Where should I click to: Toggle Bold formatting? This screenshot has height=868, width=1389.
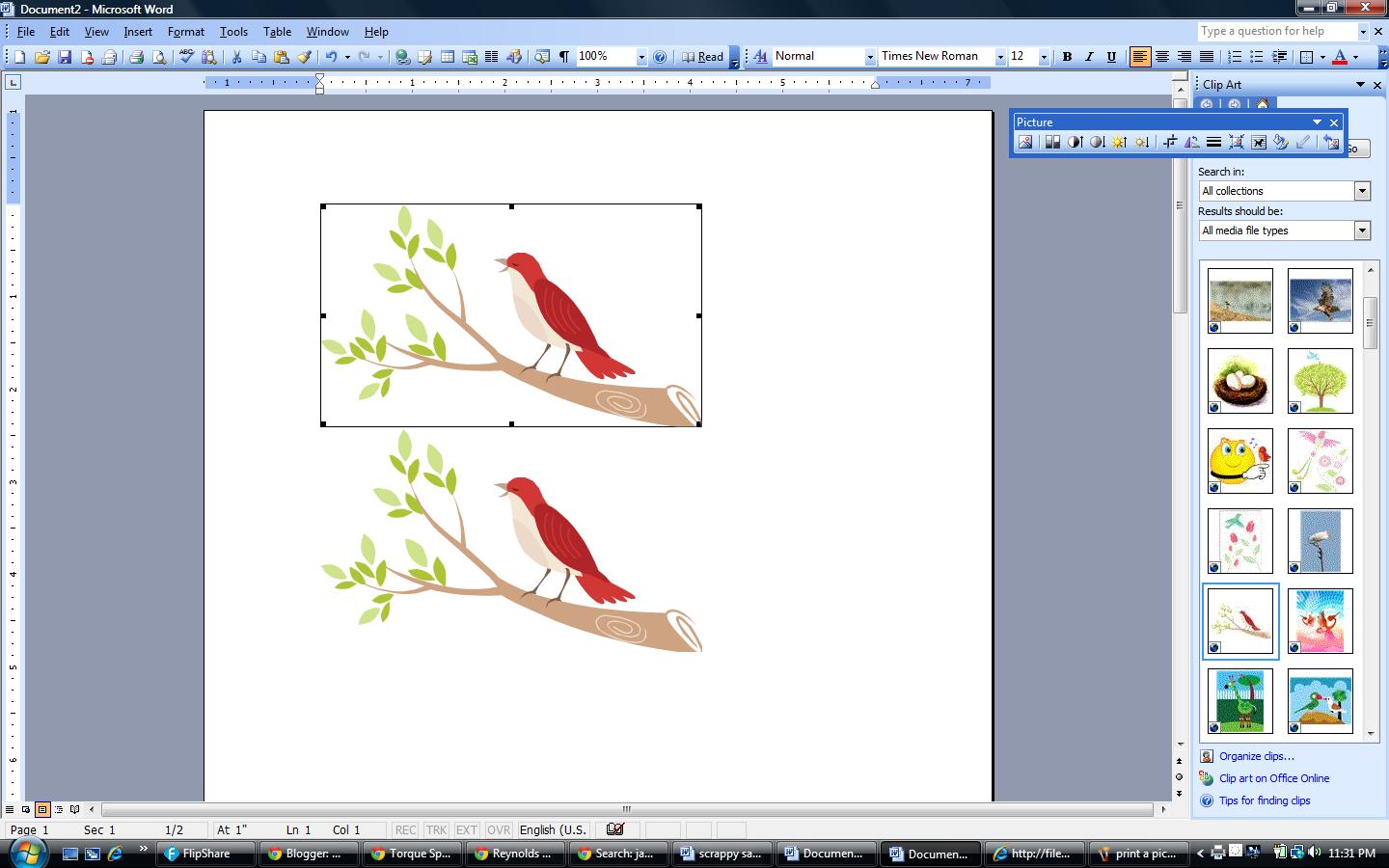coord(1067,56)
